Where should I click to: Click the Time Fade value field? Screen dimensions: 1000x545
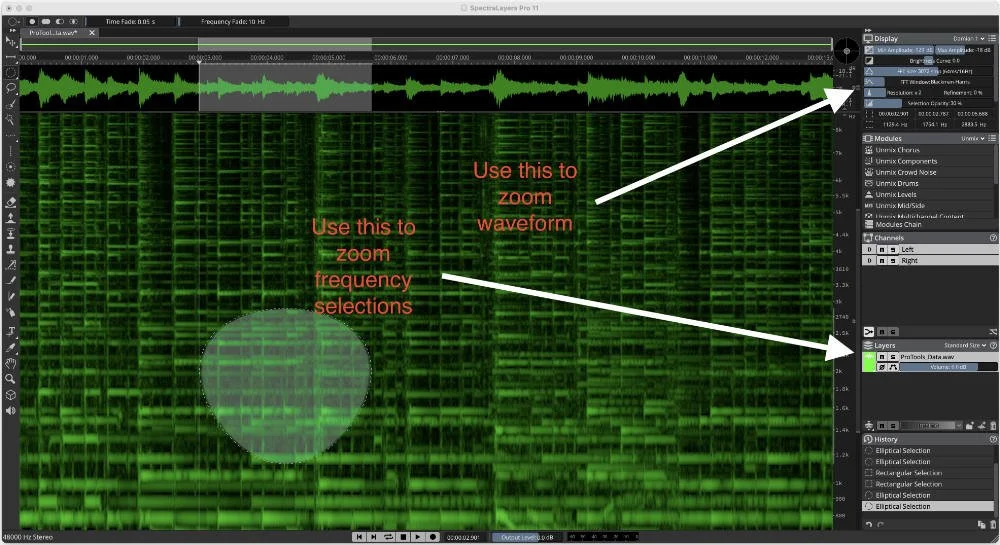(130, 21)
